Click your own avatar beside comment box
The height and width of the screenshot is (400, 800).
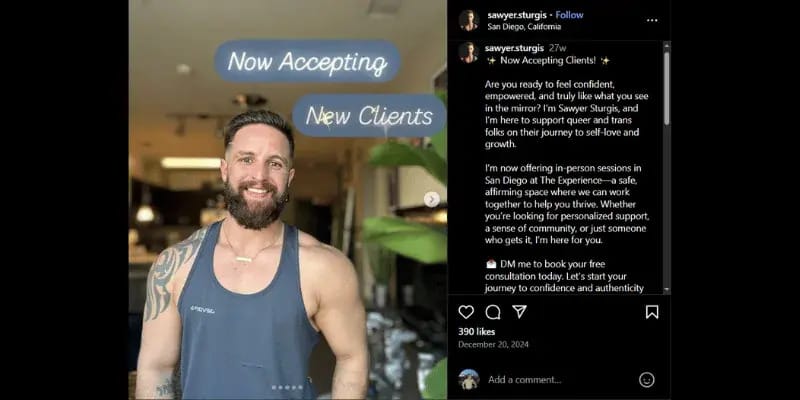pyautogui.click(x=469, y=380)
